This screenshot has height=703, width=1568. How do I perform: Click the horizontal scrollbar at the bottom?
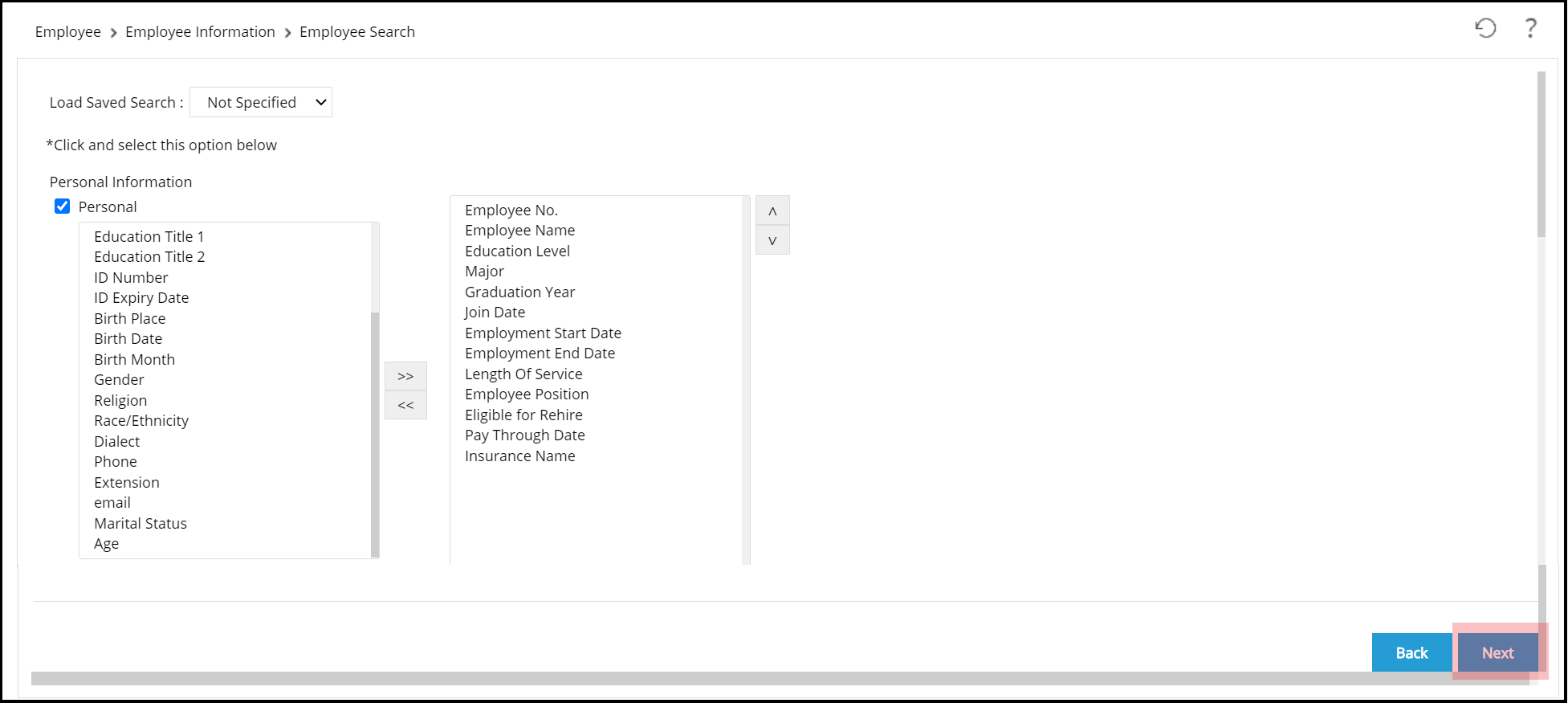[780, 679]
